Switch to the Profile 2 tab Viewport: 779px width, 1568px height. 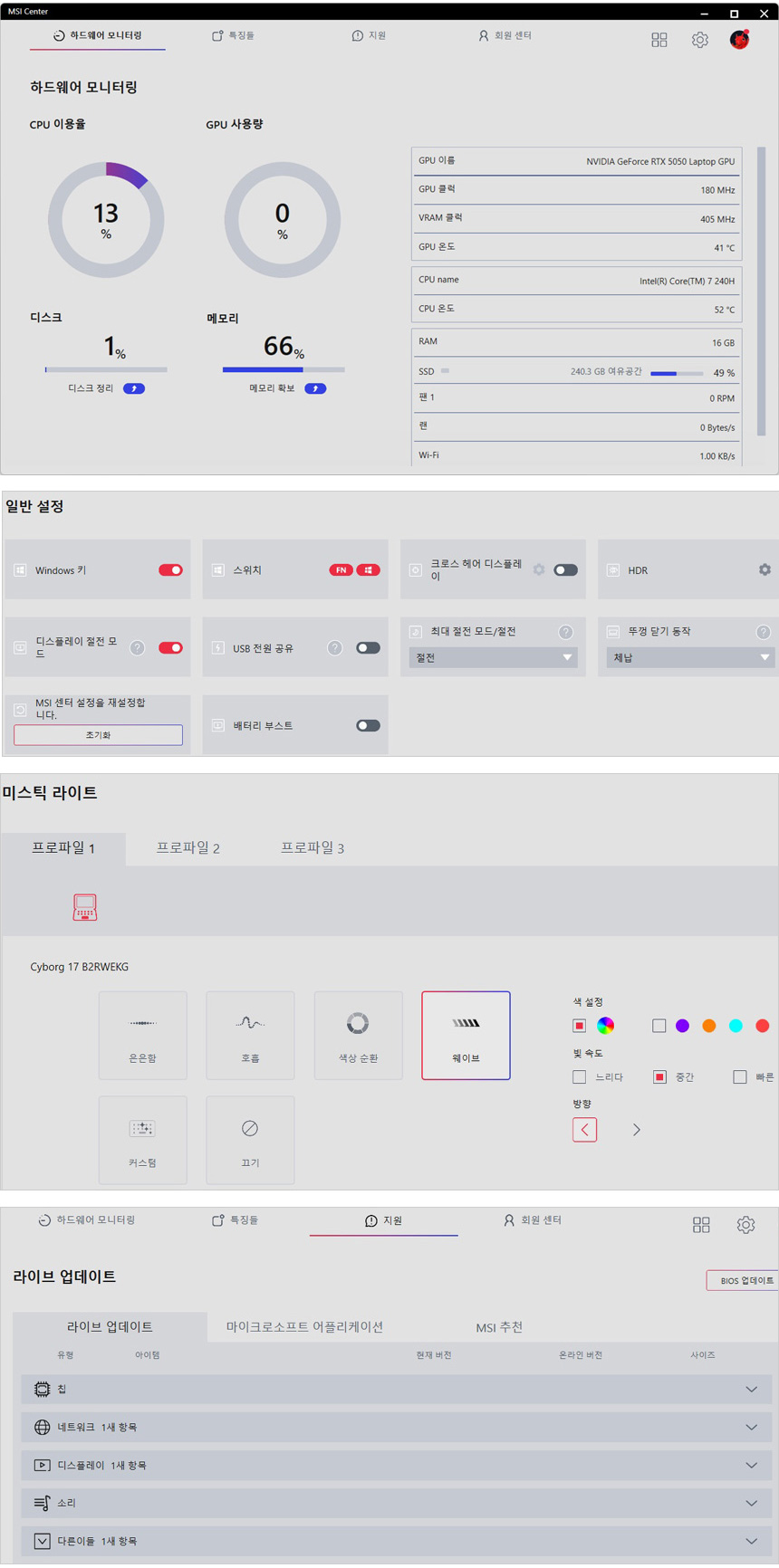click(188, 848)
